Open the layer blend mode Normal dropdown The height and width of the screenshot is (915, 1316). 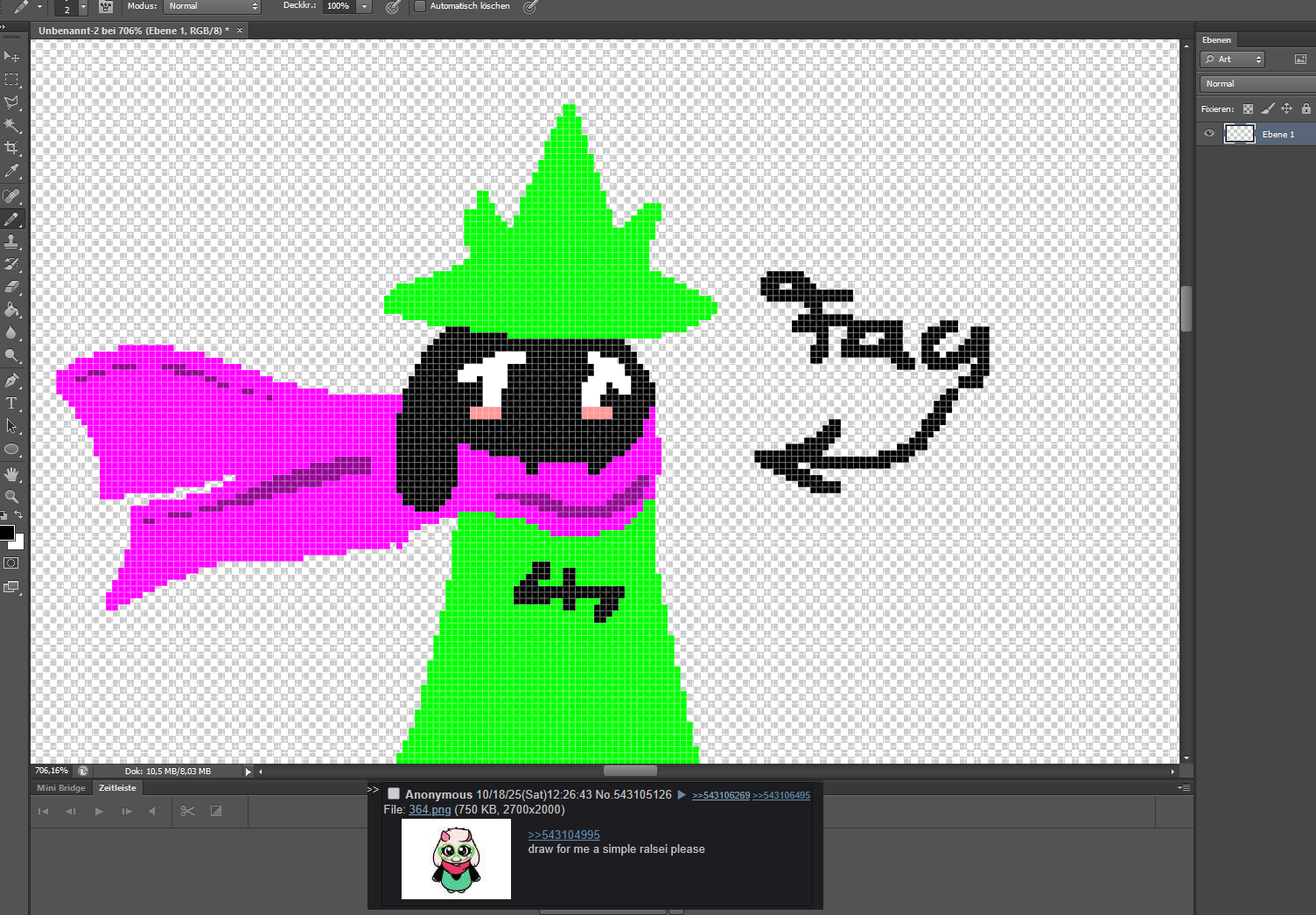(1257, 84)
